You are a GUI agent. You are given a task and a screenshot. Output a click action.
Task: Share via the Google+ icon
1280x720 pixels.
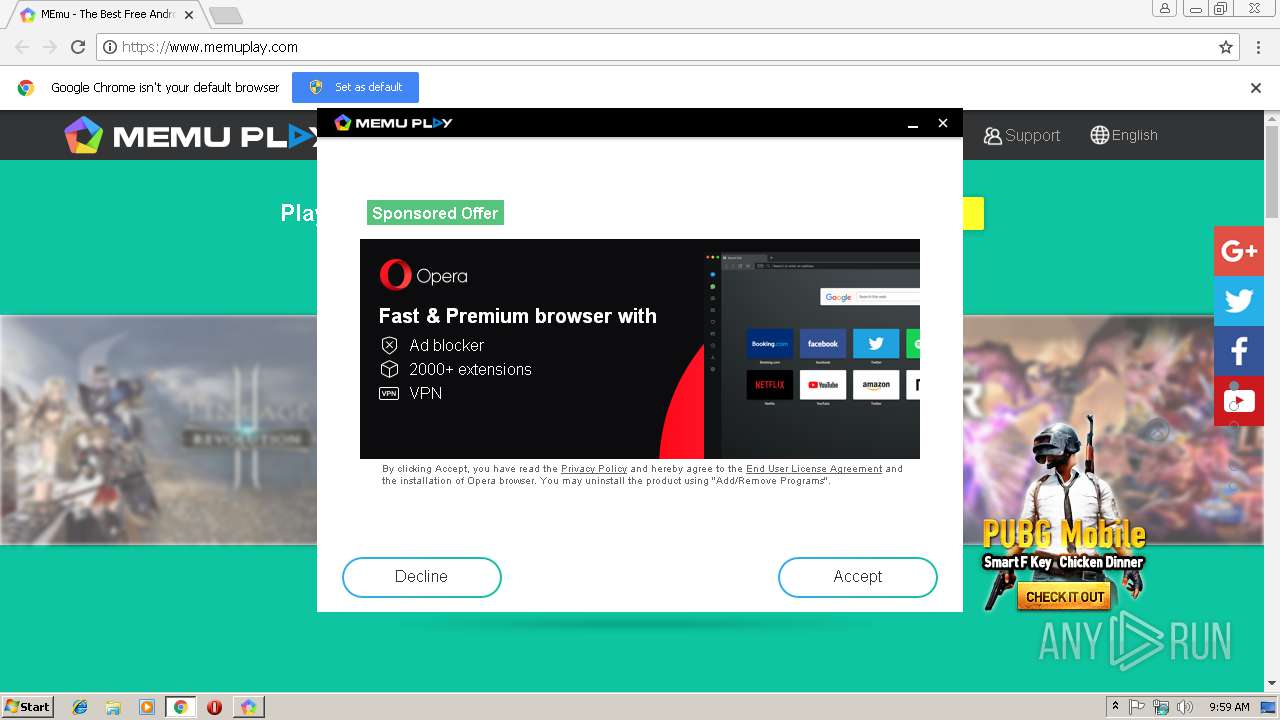(1239, 251)
